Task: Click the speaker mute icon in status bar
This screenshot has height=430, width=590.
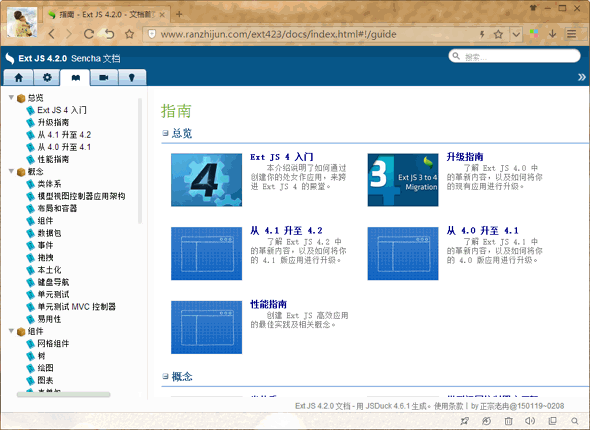Action: (x=530, y=421)
